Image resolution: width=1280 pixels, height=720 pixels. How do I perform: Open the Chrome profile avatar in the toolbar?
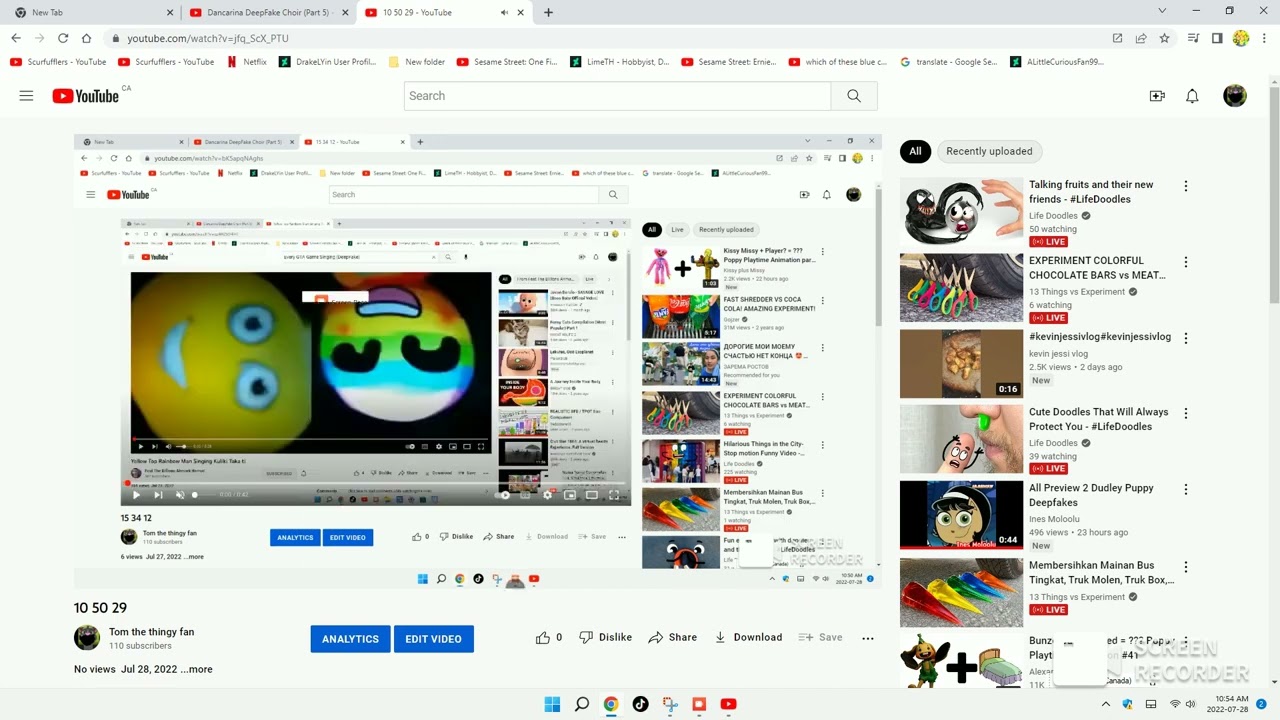click(1241, 38)
